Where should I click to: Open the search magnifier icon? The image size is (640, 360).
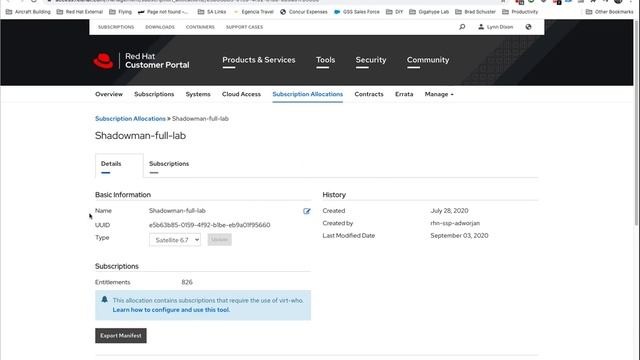(462, 27)
